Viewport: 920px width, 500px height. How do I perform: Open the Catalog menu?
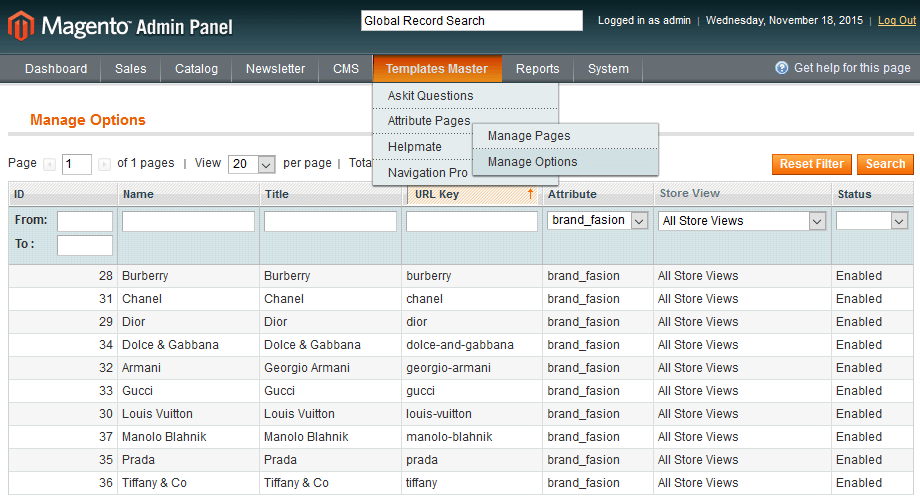point(196,69)
